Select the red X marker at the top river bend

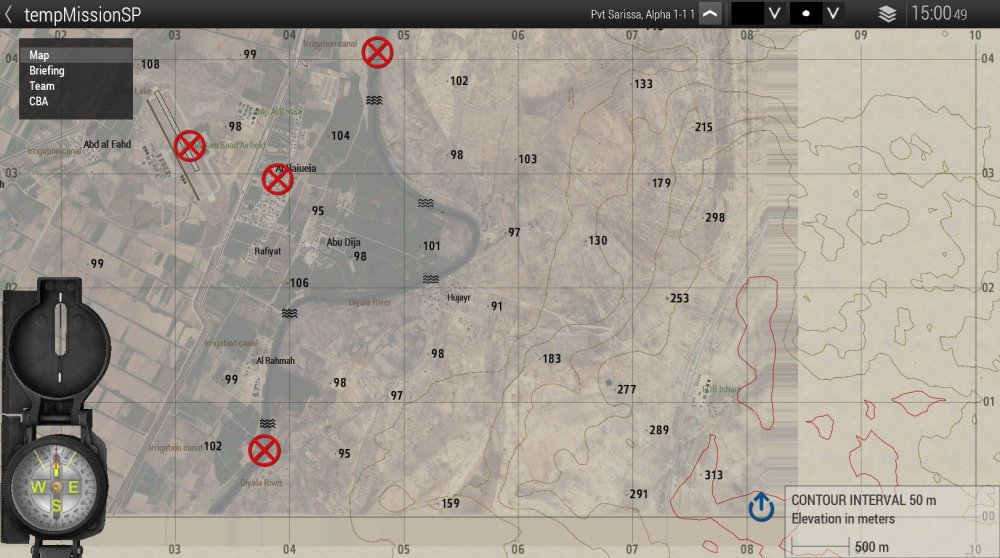[377, 51]
